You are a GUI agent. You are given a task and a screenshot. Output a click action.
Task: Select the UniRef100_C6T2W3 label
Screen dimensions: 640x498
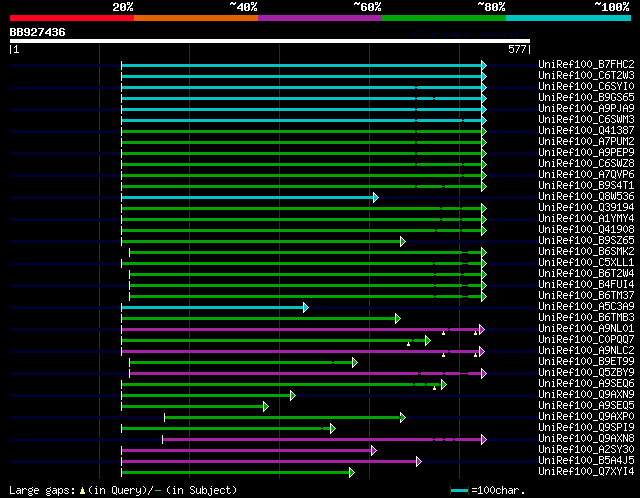coord(586,76)
